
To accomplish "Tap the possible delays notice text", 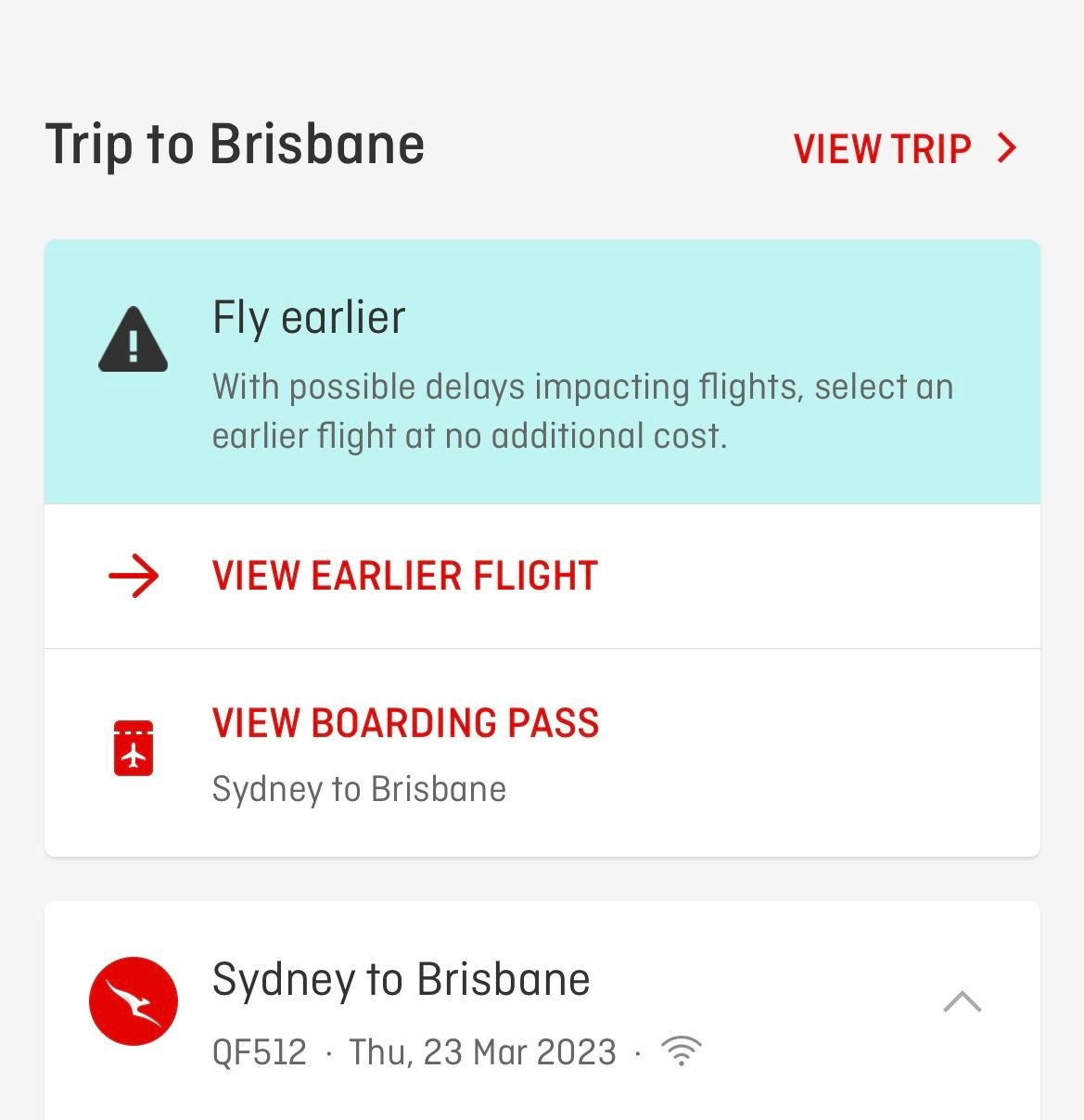I will pyautogui.click(x=582, y=411).
